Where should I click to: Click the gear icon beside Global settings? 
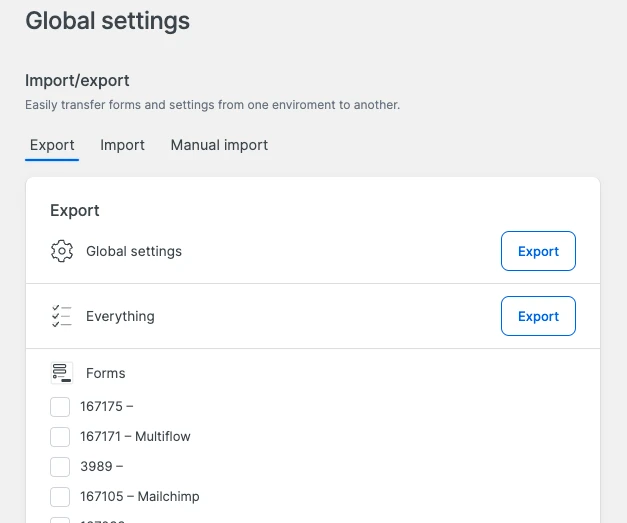tap(62, 251)
